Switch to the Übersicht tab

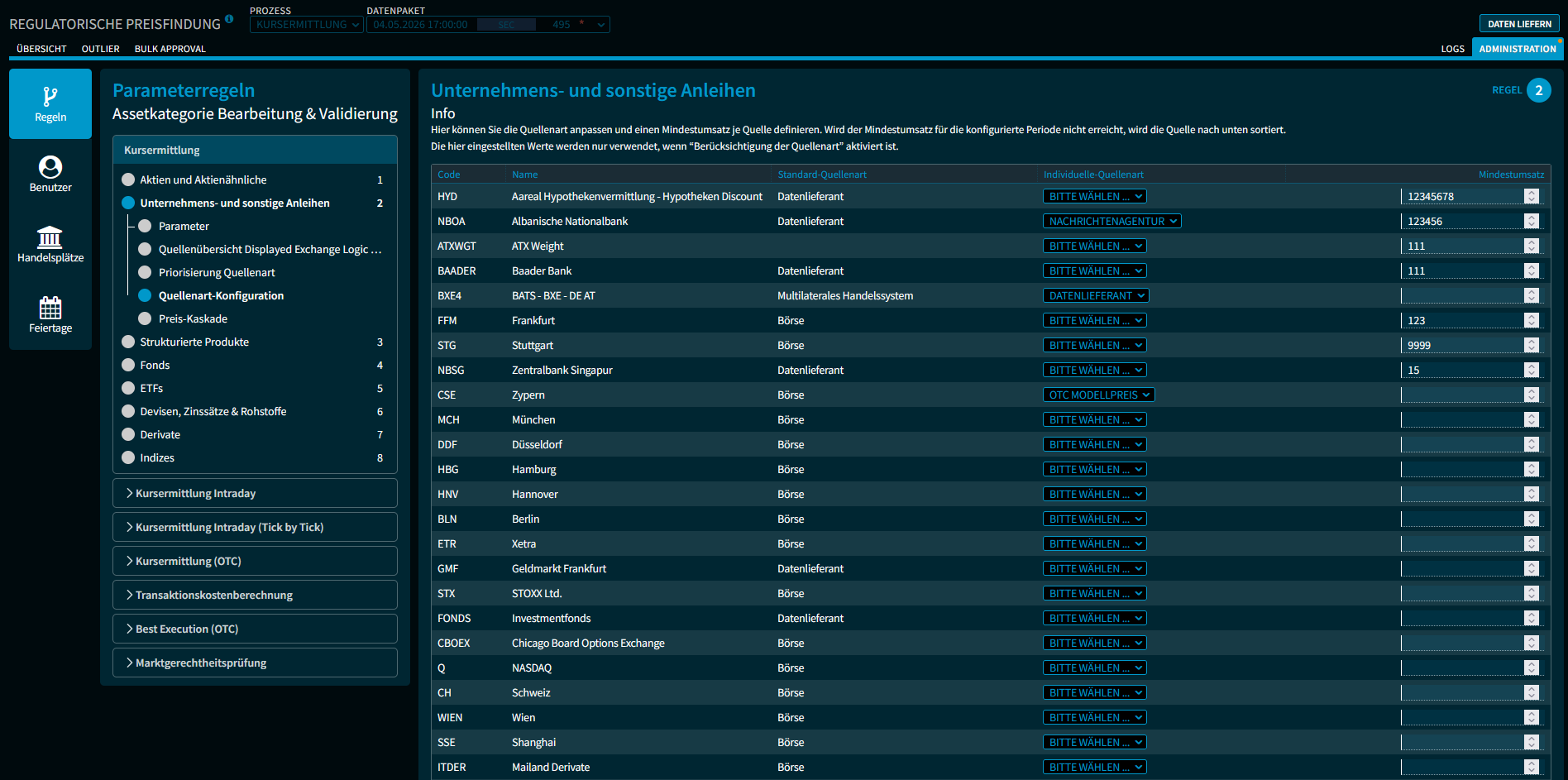pos(41,49)
